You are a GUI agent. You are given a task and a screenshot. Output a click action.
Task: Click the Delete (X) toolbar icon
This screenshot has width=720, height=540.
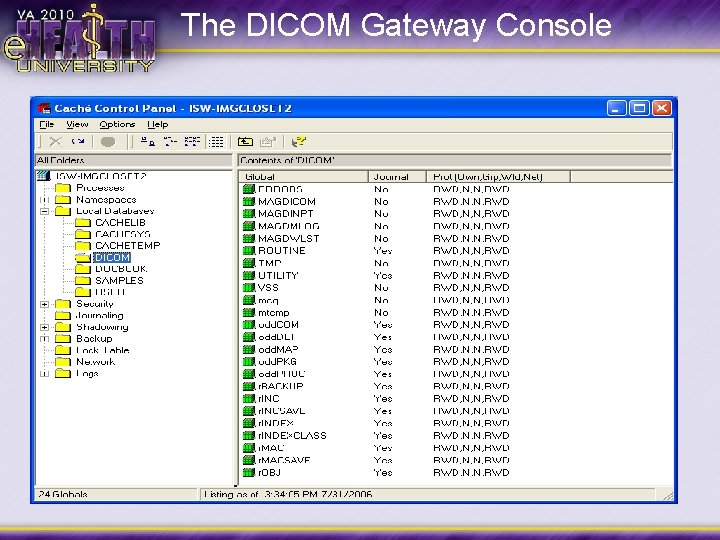tap(56, 142)
